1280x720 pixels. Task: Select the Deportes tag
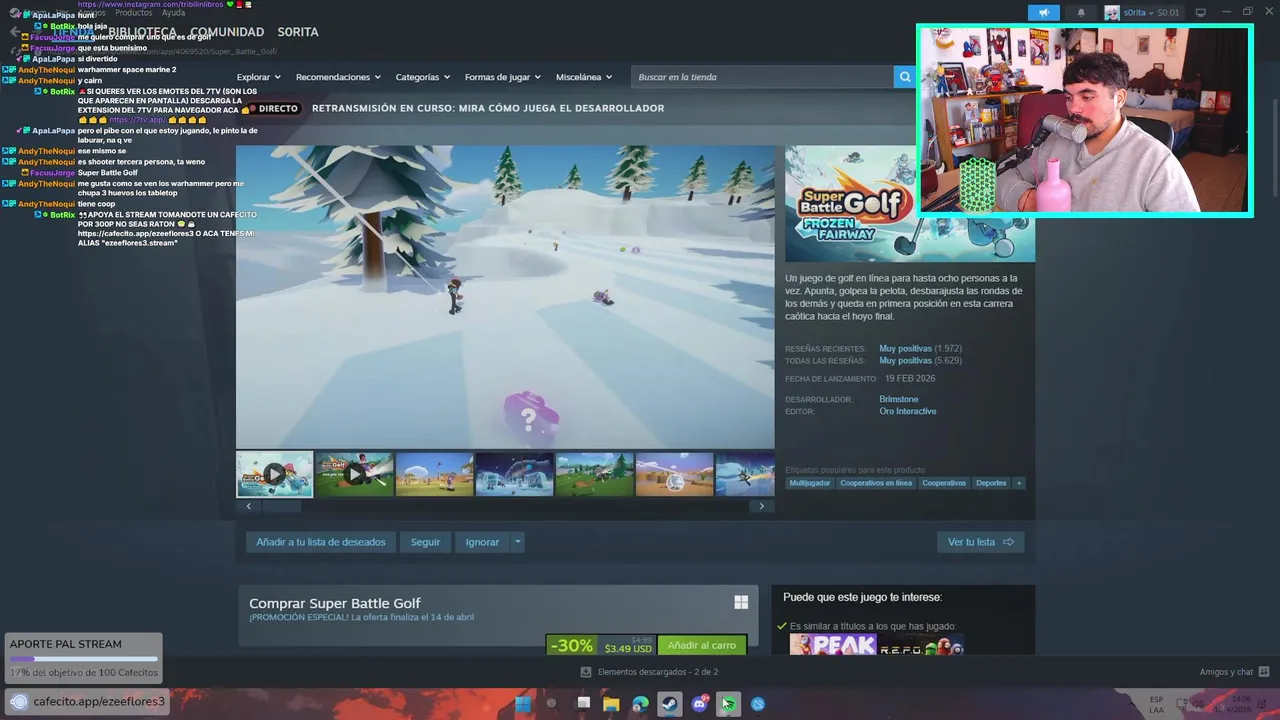(991, 483)
